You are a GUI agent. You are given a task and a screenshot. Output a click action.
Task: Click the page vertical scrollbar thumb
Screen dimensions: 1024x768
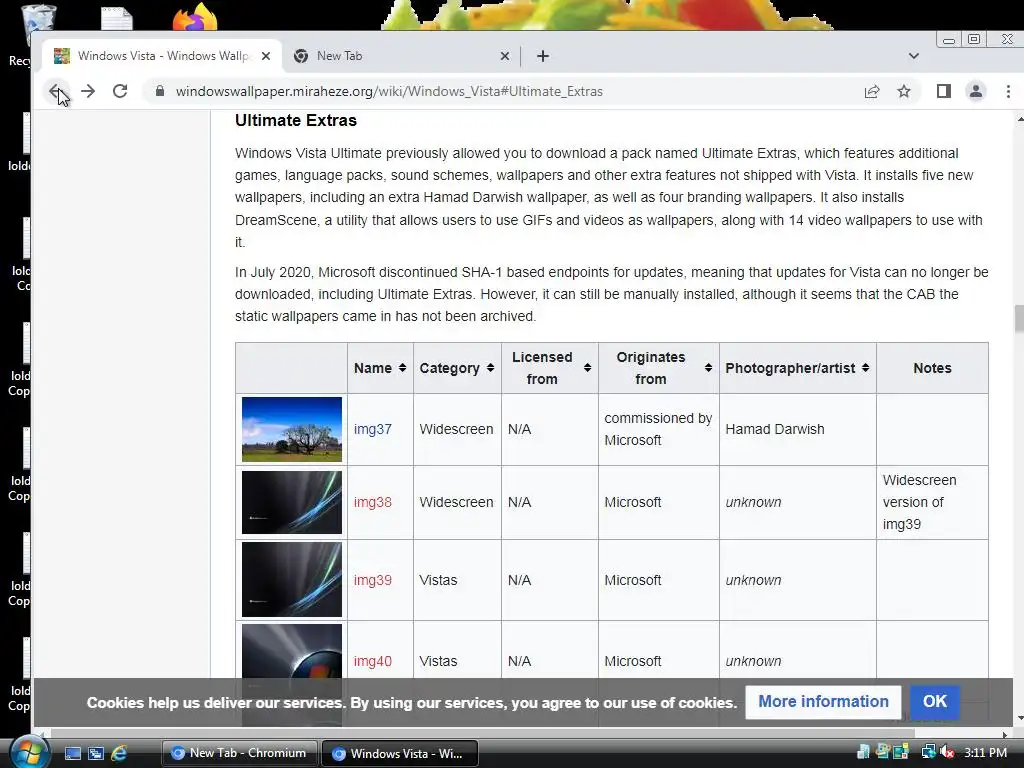[1018, 319]
